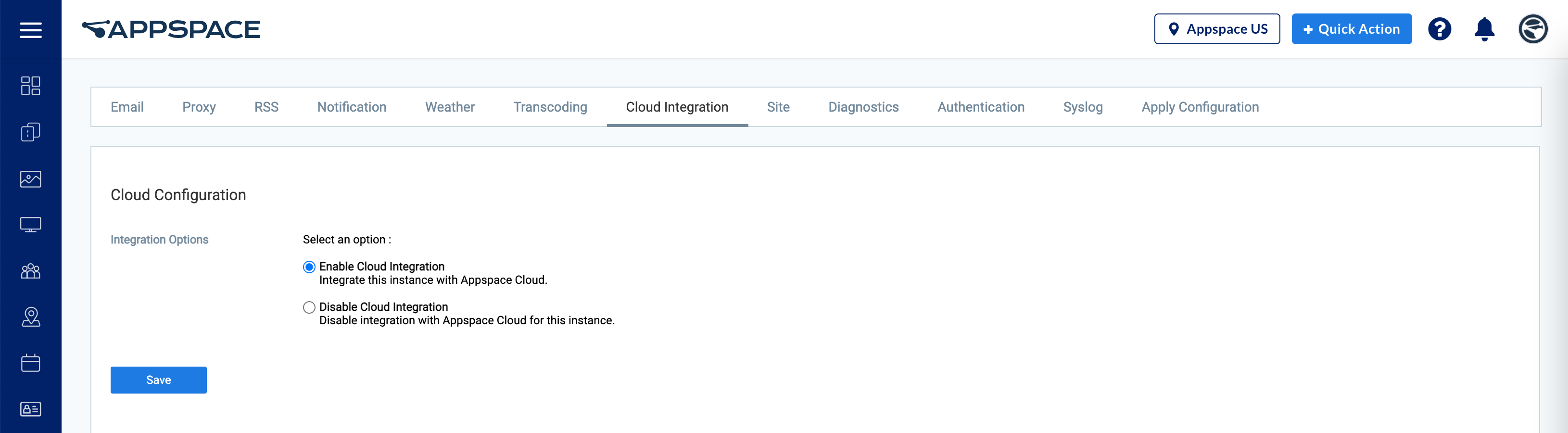Screen dimensions: 1568x433
Task: Switch to the Authentication tab
Action: click(981, 107)
